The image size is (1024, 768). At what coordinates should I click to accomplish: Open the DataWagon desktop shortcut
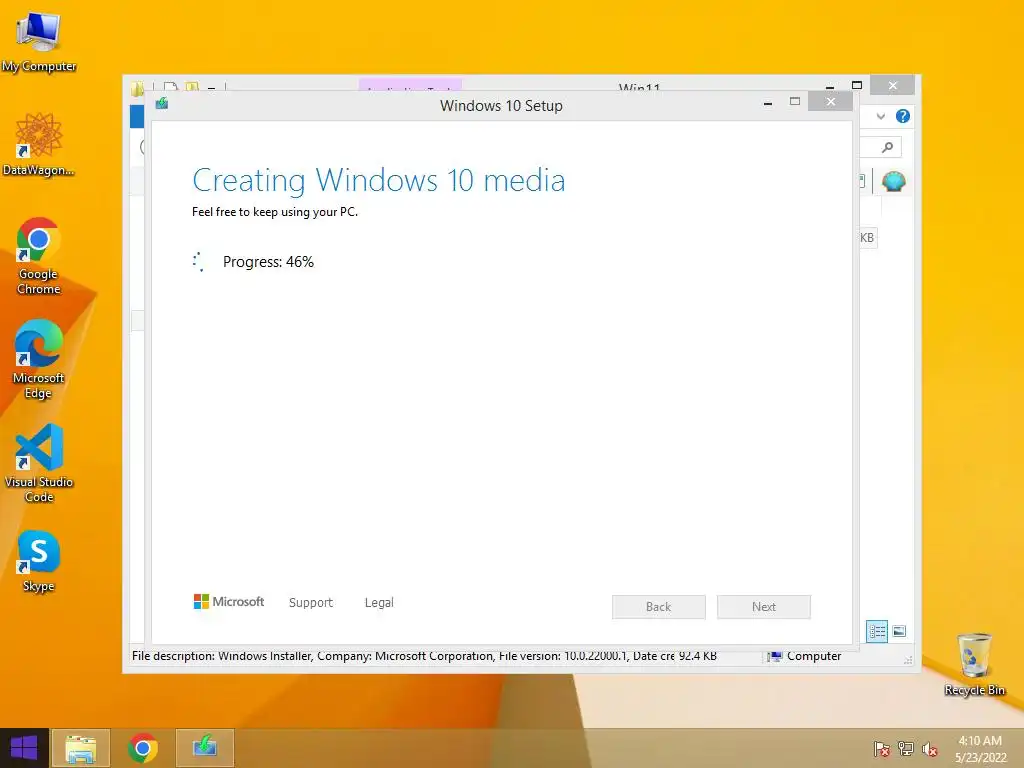39,144
